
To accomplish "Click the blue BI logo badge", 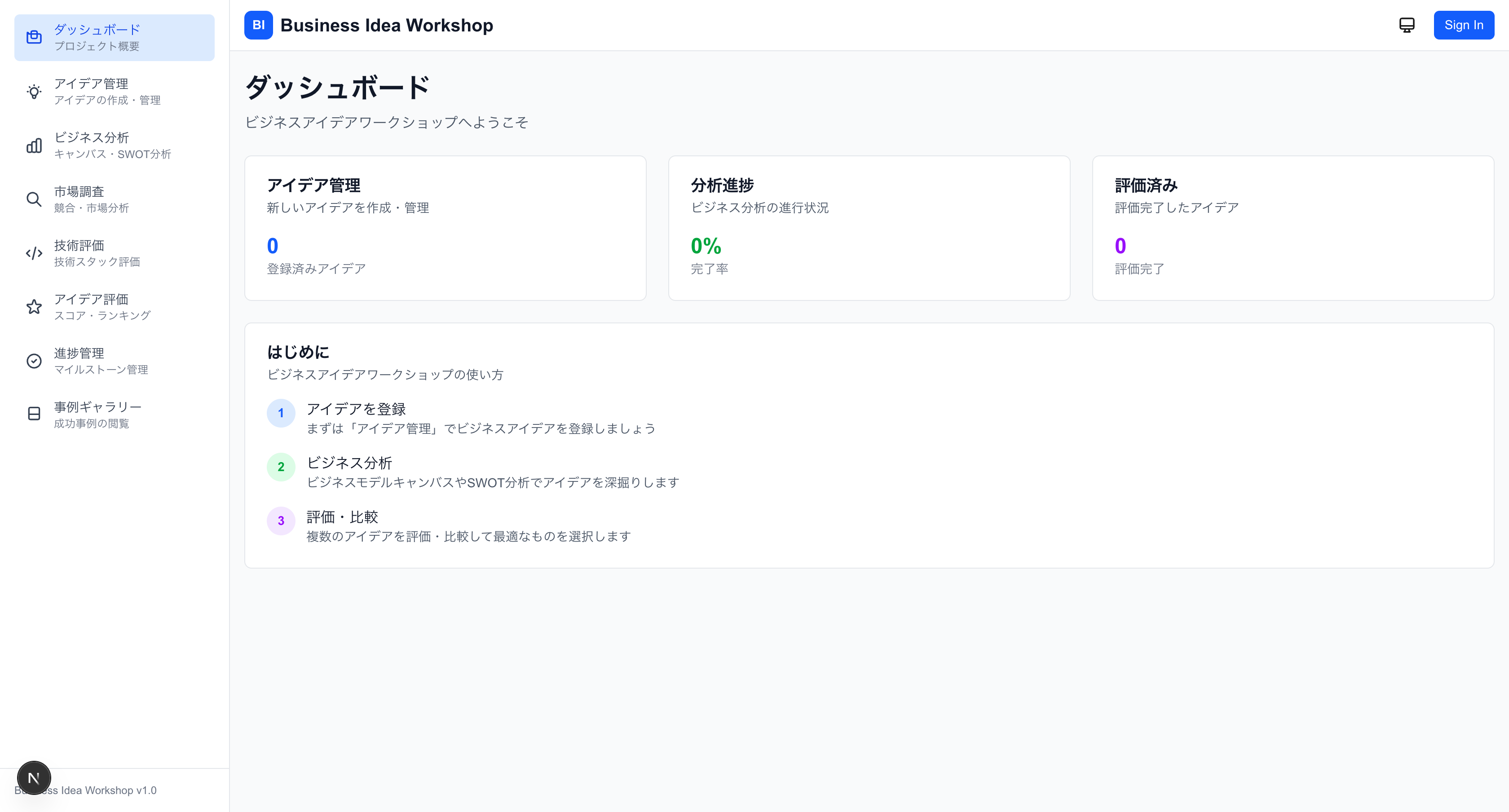I will [258, 25].
